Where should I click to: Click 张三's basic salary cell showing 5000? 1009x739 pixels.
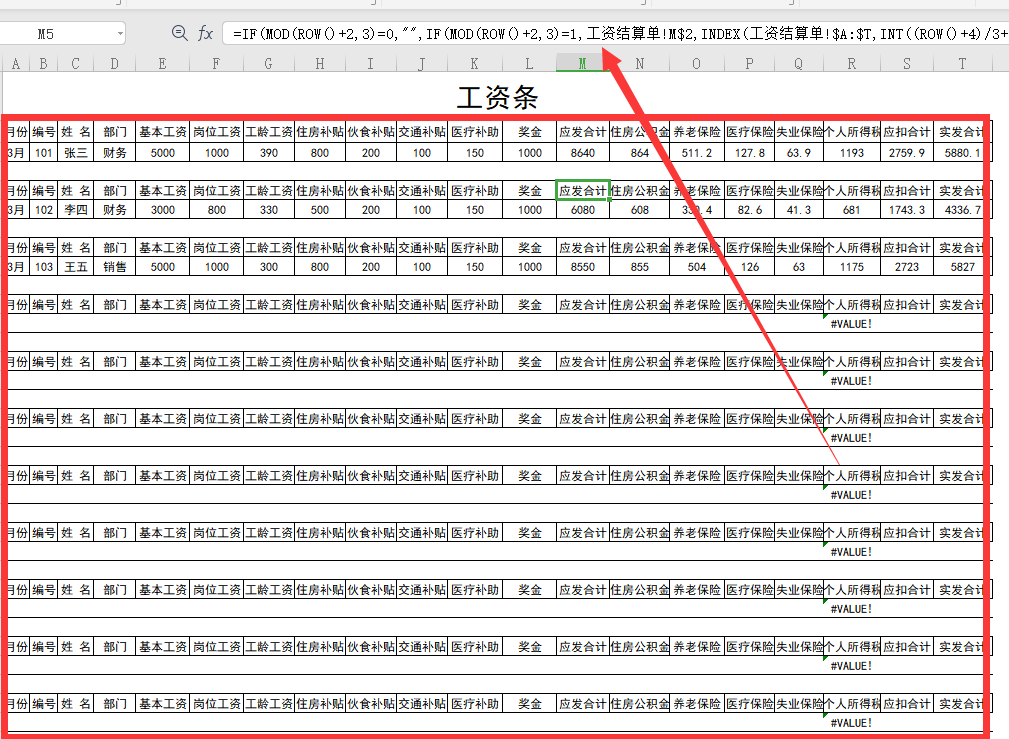pos(162,152)
